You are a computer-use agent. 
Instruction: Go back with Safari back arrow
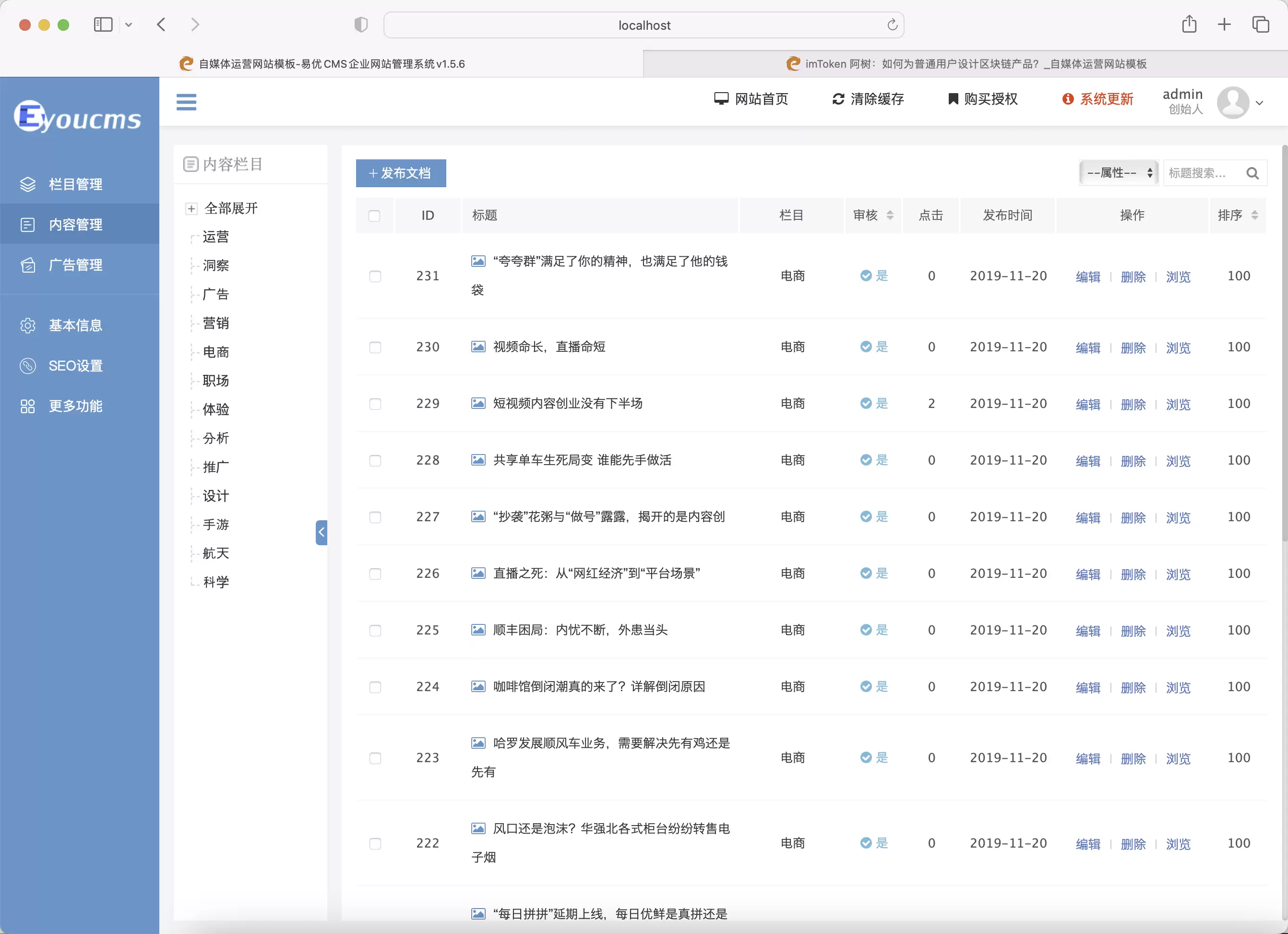pyautogui.click(x=161, y=24)
